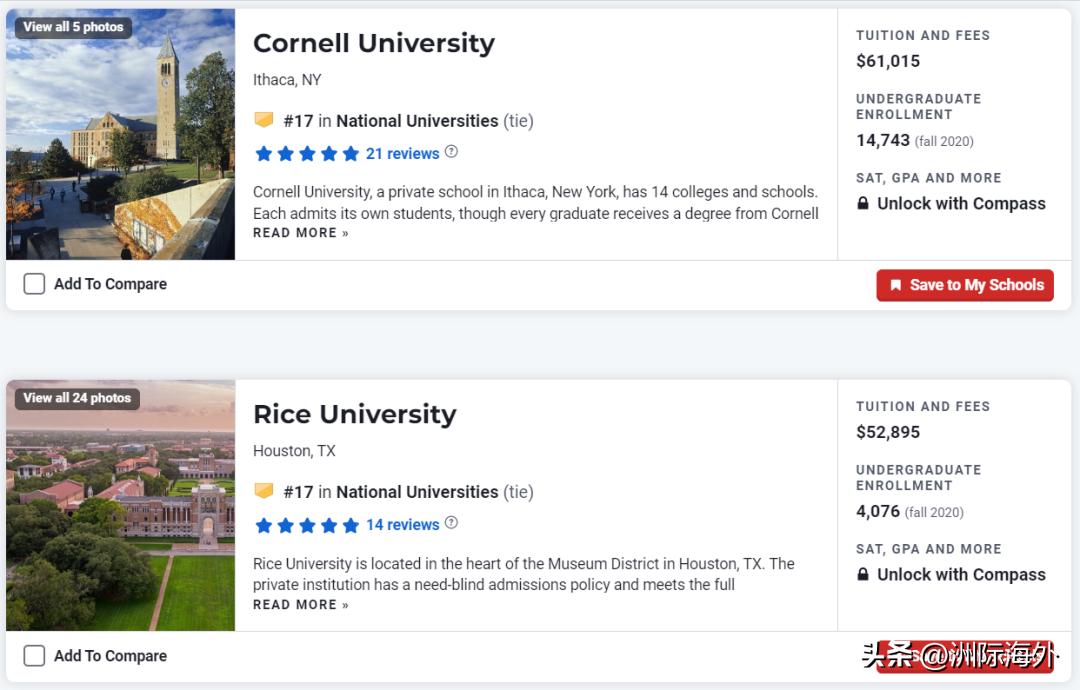Open the 14 reviews link
Image resolution: width=1080 pixels, height=690 pixels.
(402, 525)
